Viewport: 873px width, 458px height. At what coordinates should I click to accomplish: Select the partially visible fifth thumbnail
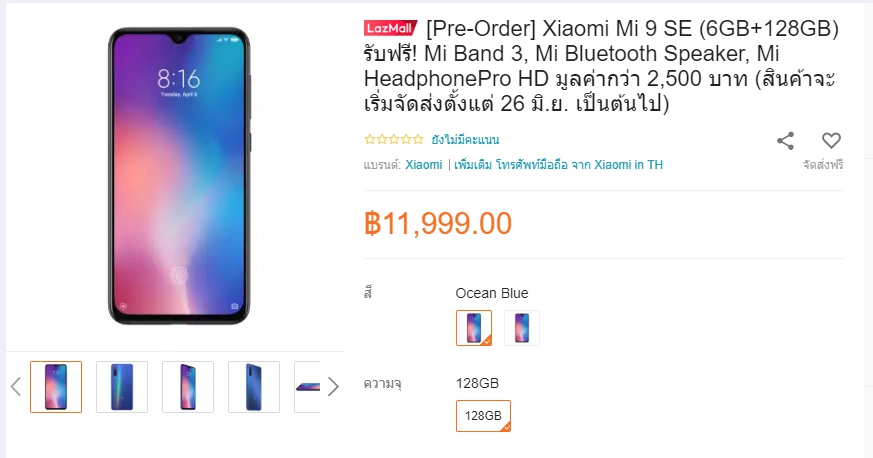307,387
